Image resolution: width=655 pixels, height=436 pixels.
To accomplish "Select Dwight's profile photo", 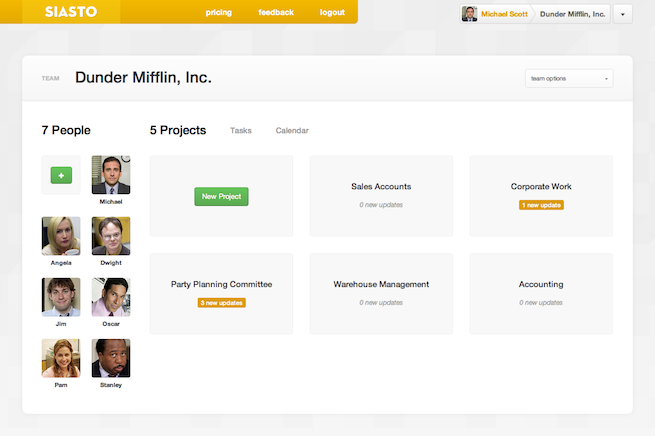I will pyautogui.click(x=111, y=236).
